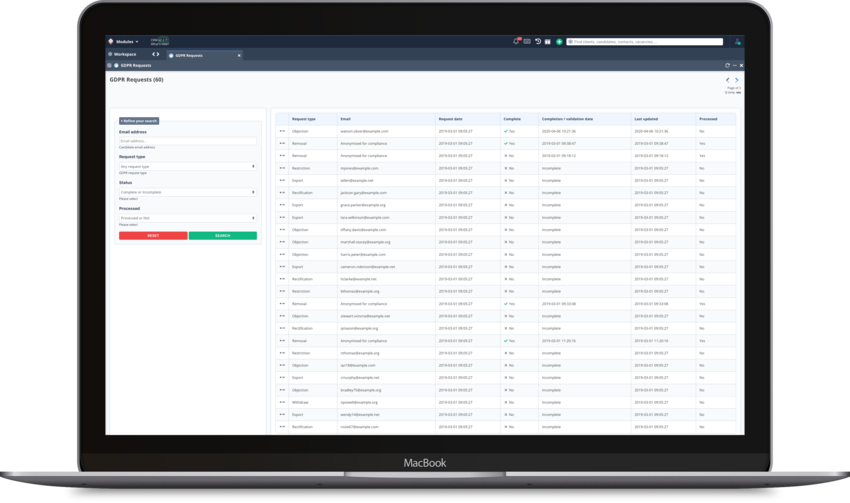This screenshot has height=503, width=850.
Task: Open the recent history clock icon
Action: tap(538, 41)
